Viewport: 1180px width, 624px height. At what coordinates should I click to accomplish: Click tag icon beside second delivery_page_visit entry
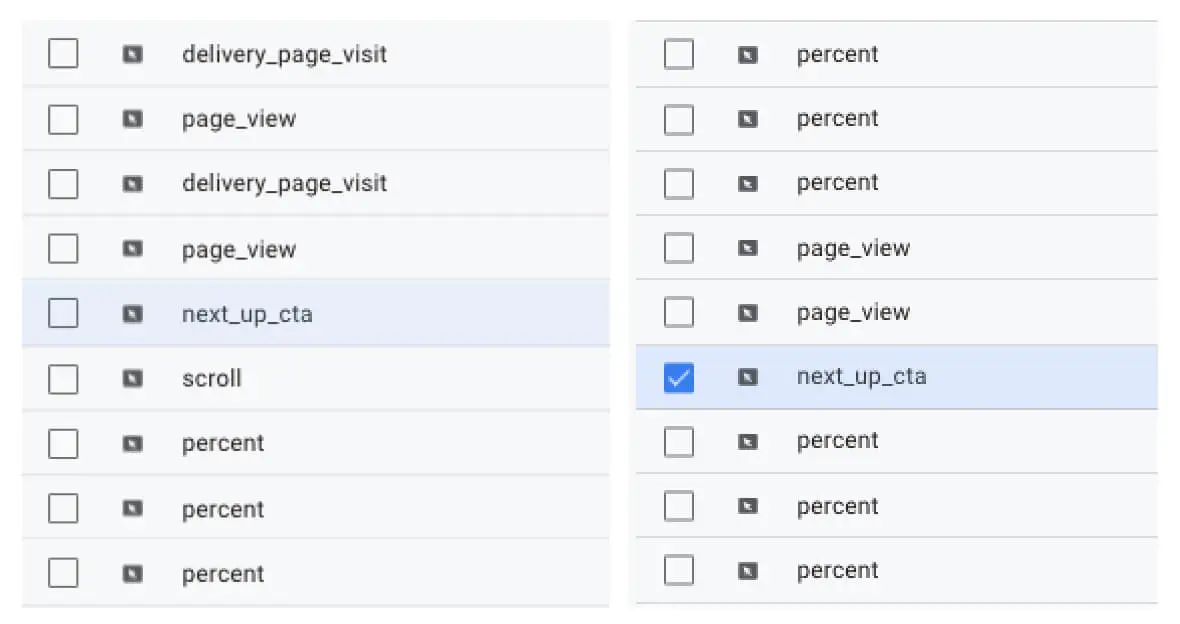pos(132,184)
